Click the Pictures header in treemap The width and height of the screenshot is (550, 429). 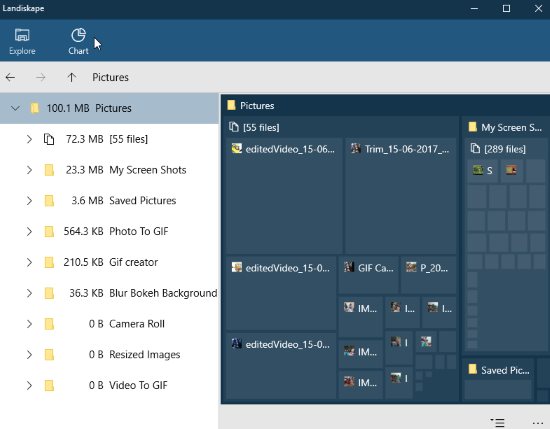coord(385,106)
